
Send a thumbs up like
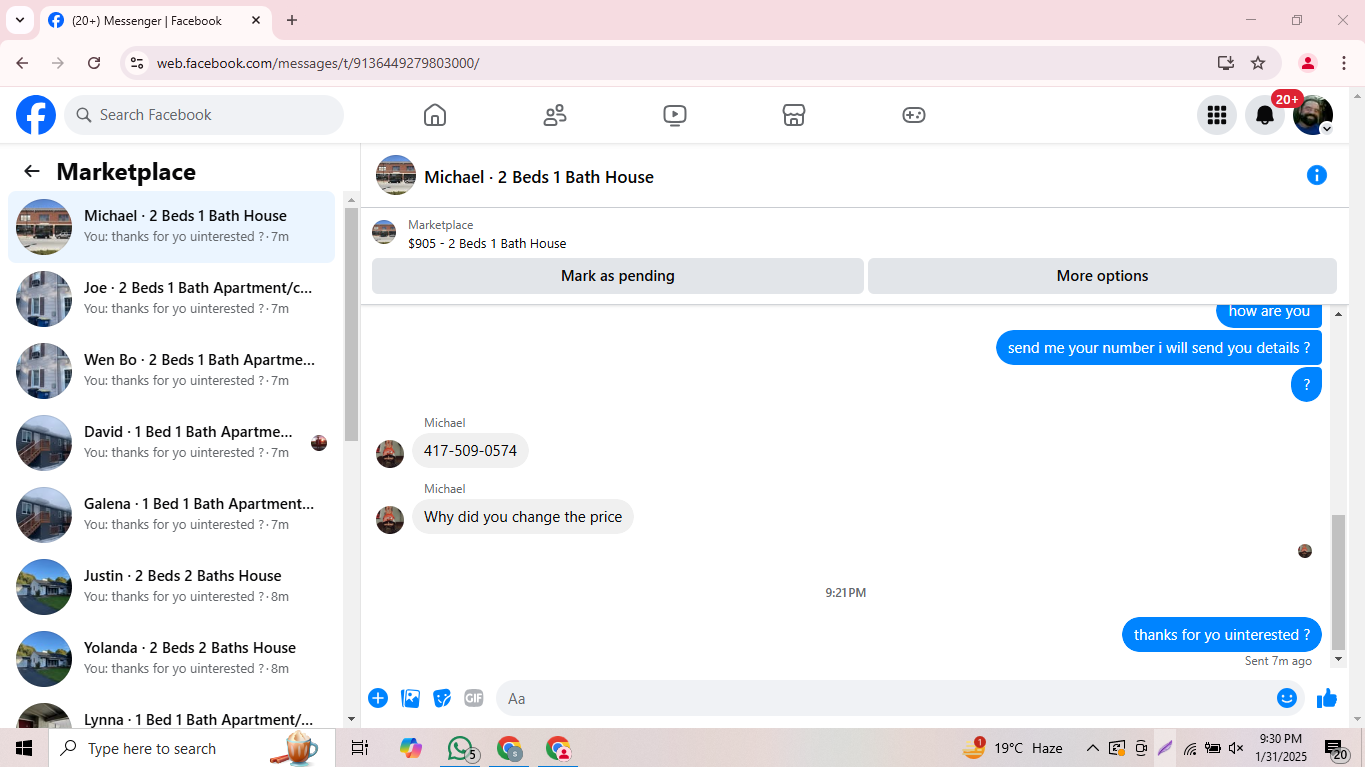point(1327,698)
